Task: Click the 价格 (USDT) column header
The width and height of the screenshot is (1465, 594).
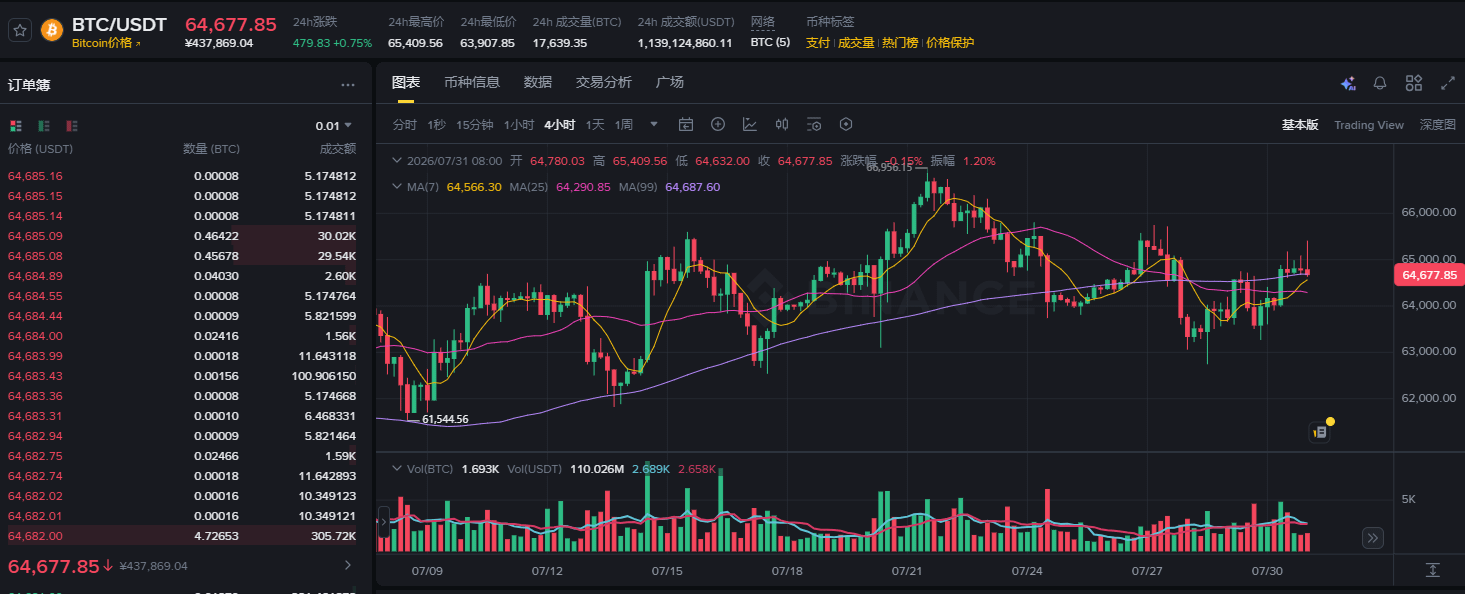Action: point(41,149)
